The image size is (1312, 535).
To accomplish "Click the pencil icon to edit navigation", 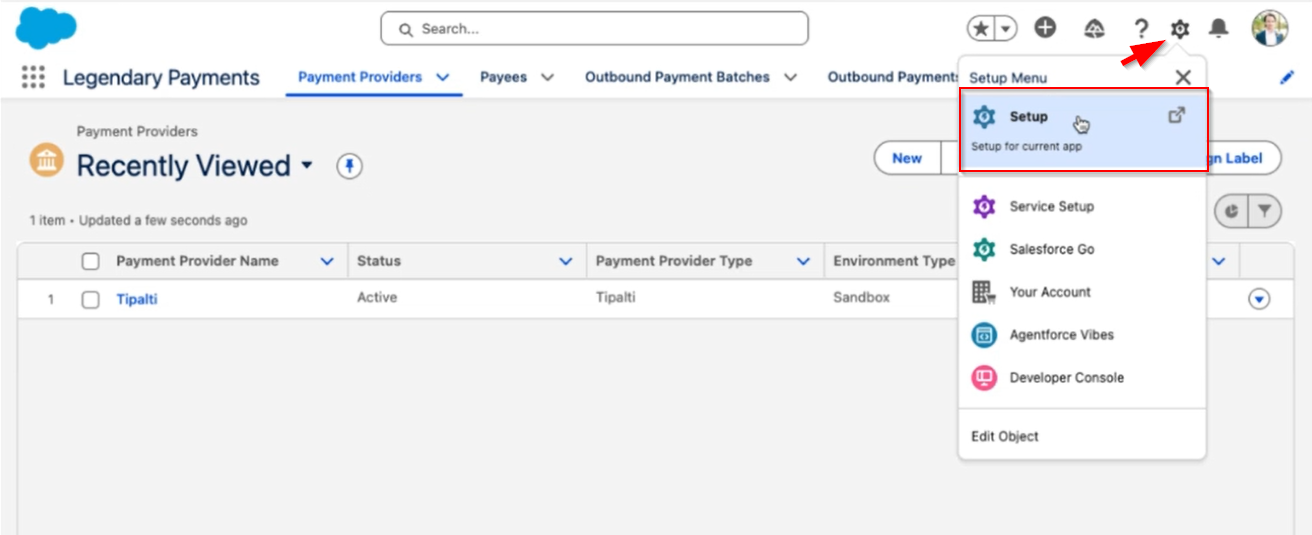I will (x=1287, y=78).
